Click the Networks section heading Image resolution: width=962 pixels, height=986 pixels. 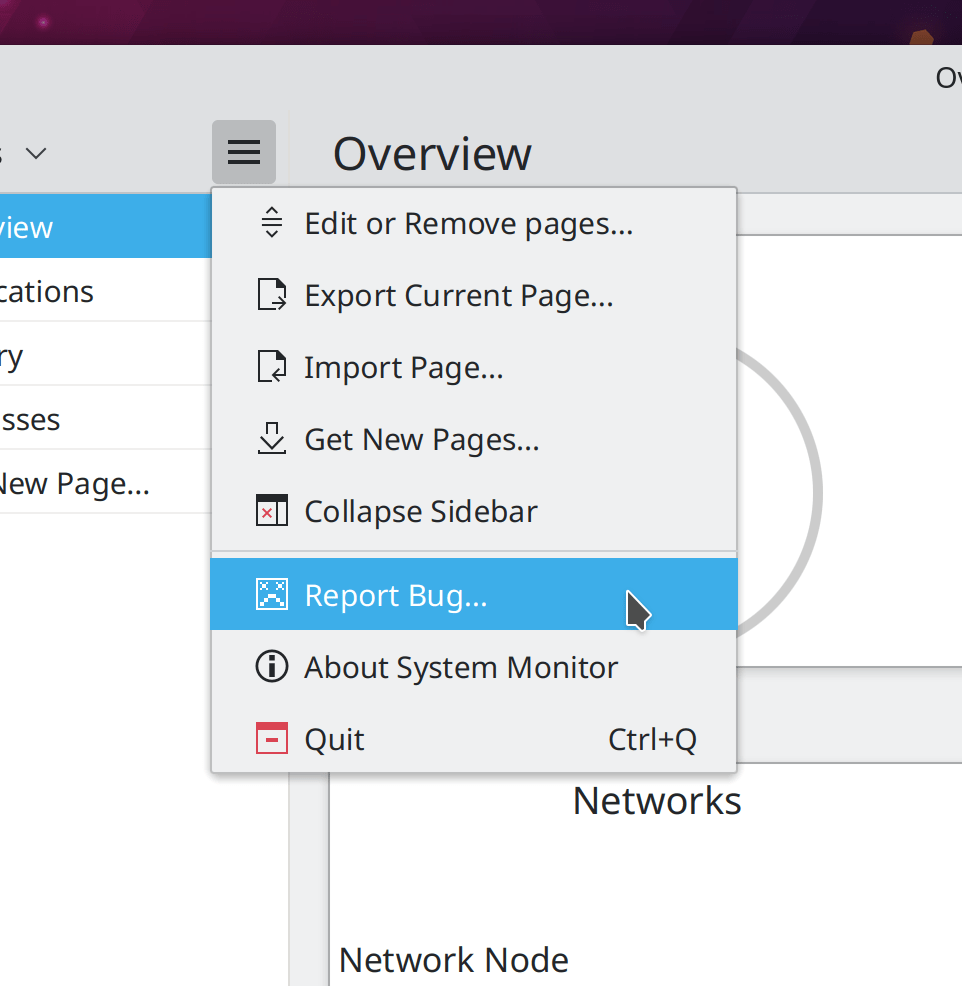[656, 801]
